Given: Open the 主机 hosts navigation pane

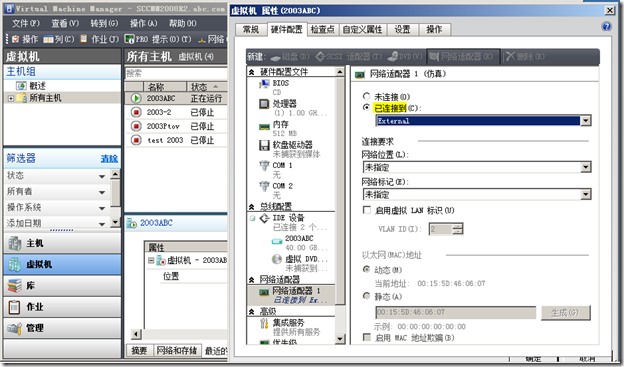Looking at the screenshot, I should coord(62,243).
